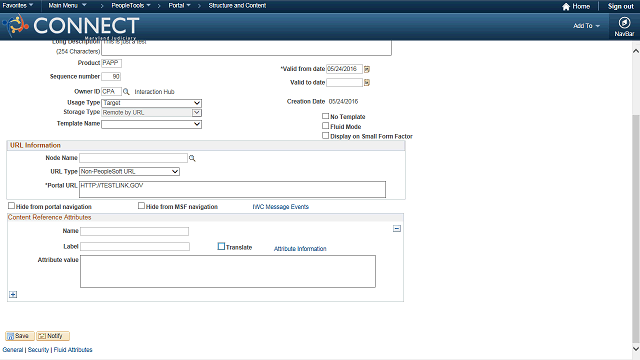Check Display on Small Form Factor

point(325,136)
